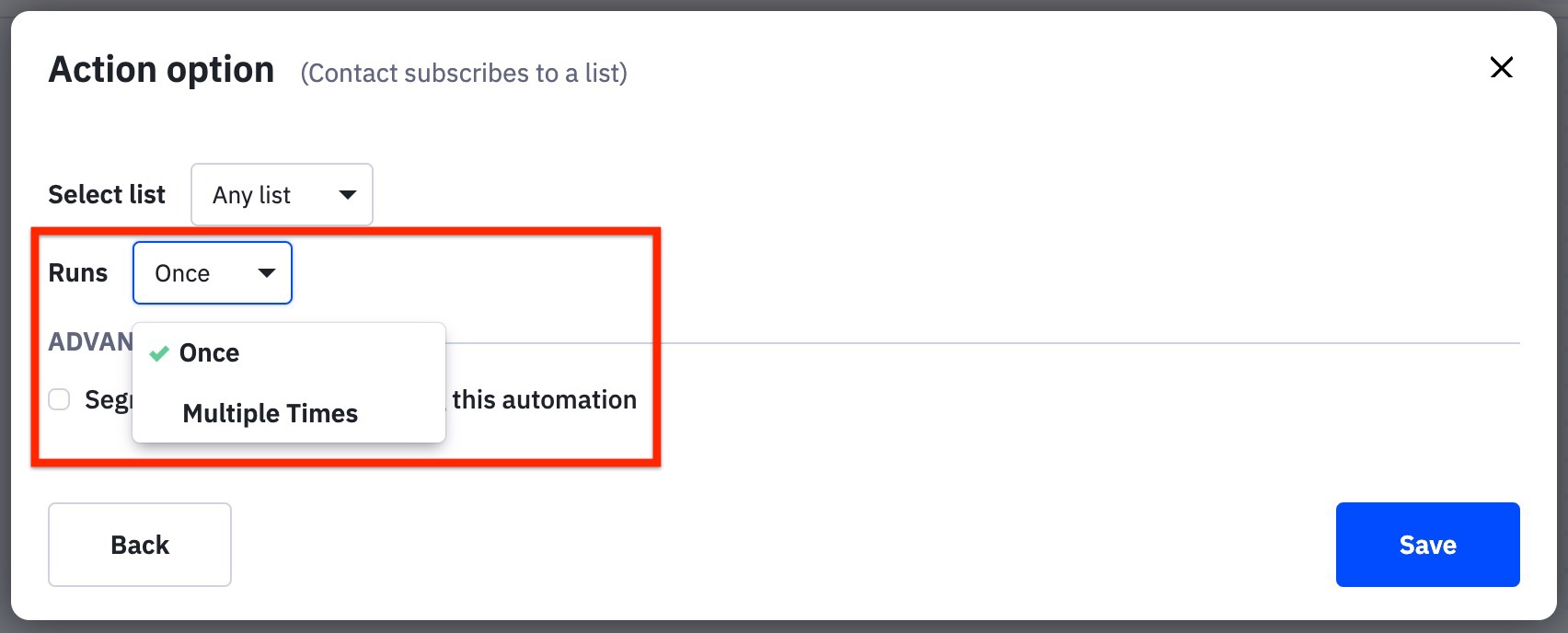Image resolution: width=1568 pixels, height=633 pixels.
Task: Click the 'Contact subscribes to a list' subtitle
Action: click(464, 73)
